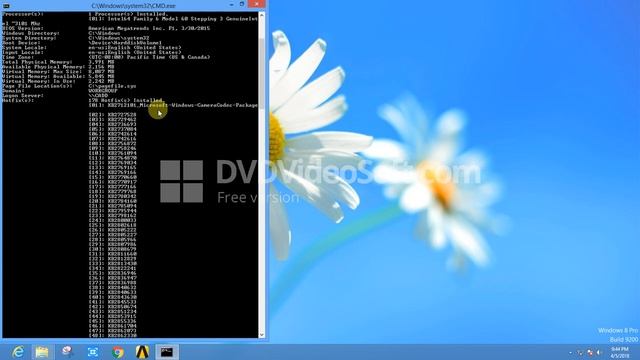The image size is (640, 360).
Task: Click the 'Total Physical Memory:' label
Action: pos(37,62)
